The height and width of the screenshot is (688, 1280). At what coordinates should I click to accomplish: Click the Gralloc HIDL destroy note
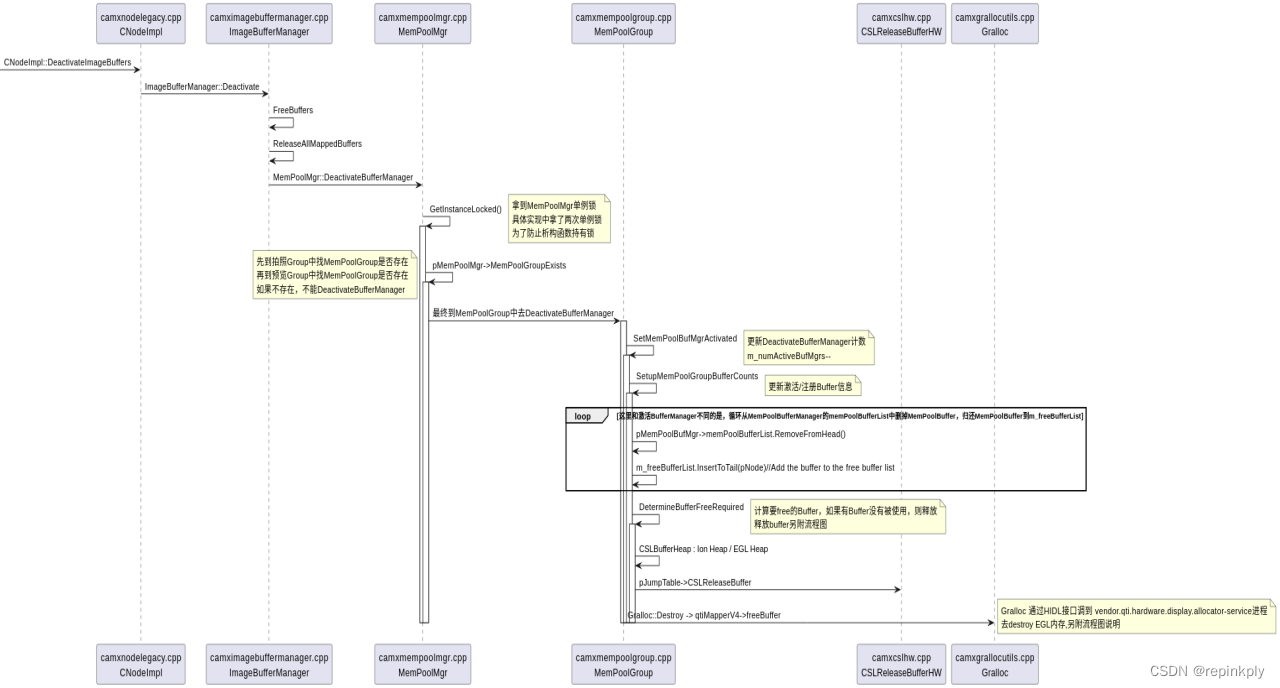(x=1136, y=617)
